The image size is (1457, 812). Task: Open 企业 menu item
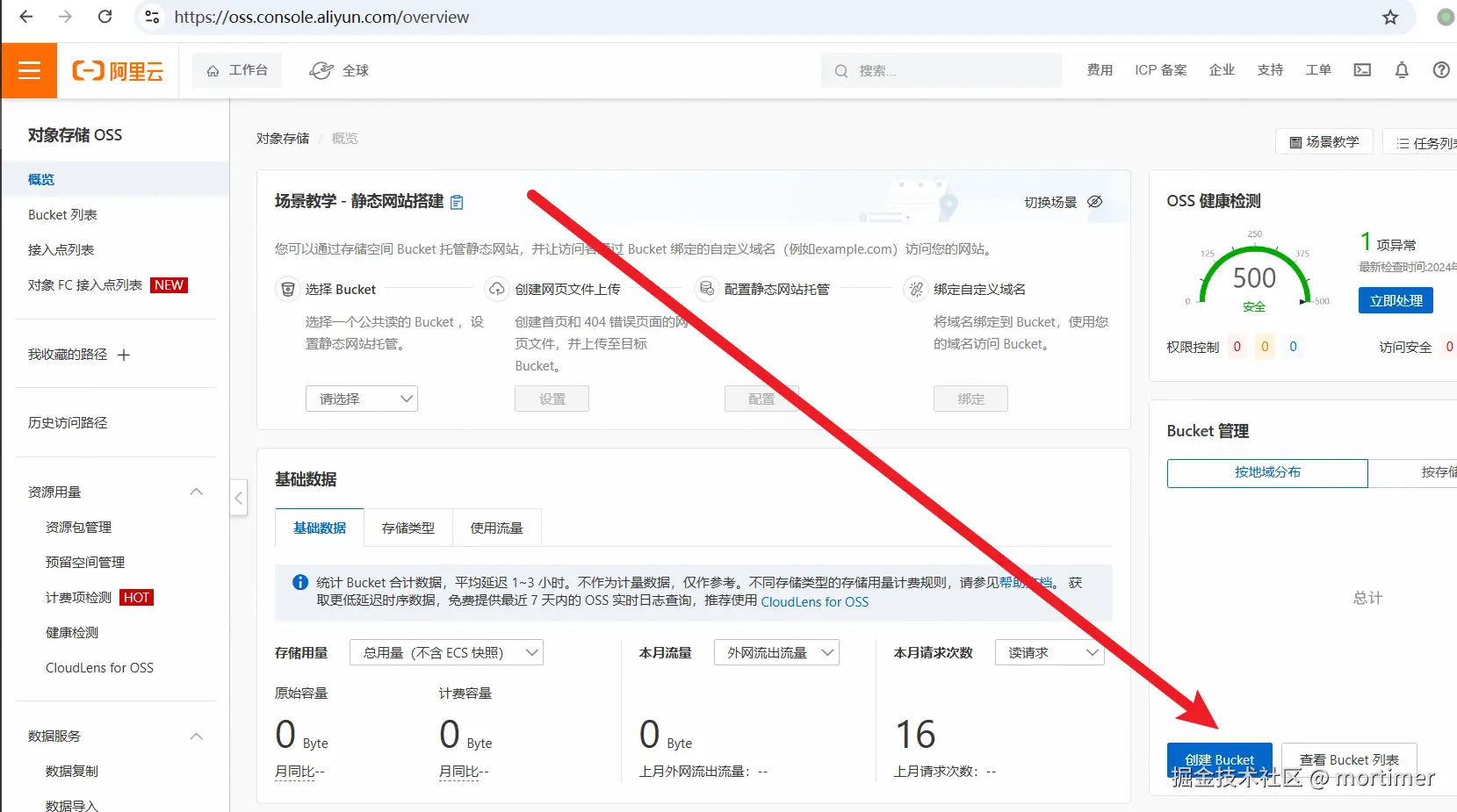(x=1222, y=70)
